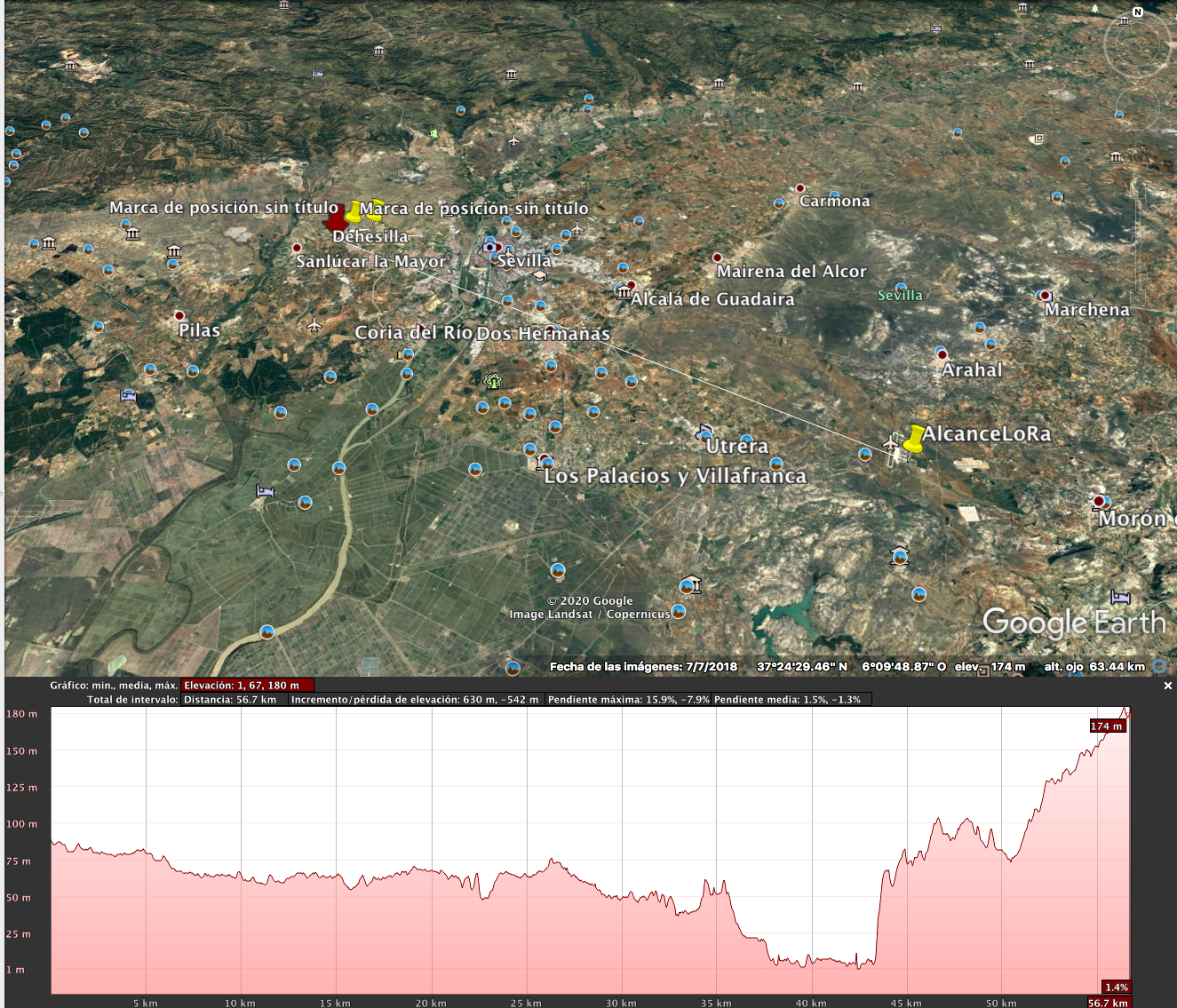Click the airplane icon at the top north of Sevilla
The height and width of the screenshot is (1008, 1177).
coord(513,140)
